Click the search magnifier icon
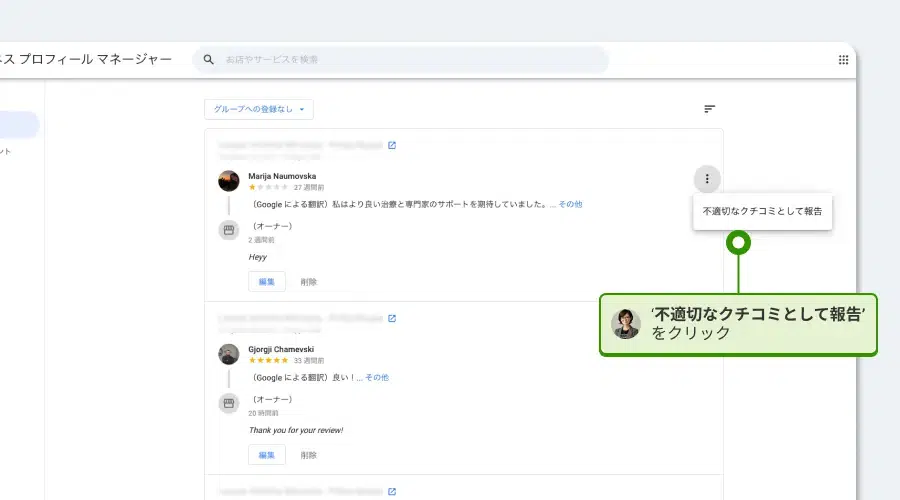This screenshot has height=500, width=900. point(208,60)
